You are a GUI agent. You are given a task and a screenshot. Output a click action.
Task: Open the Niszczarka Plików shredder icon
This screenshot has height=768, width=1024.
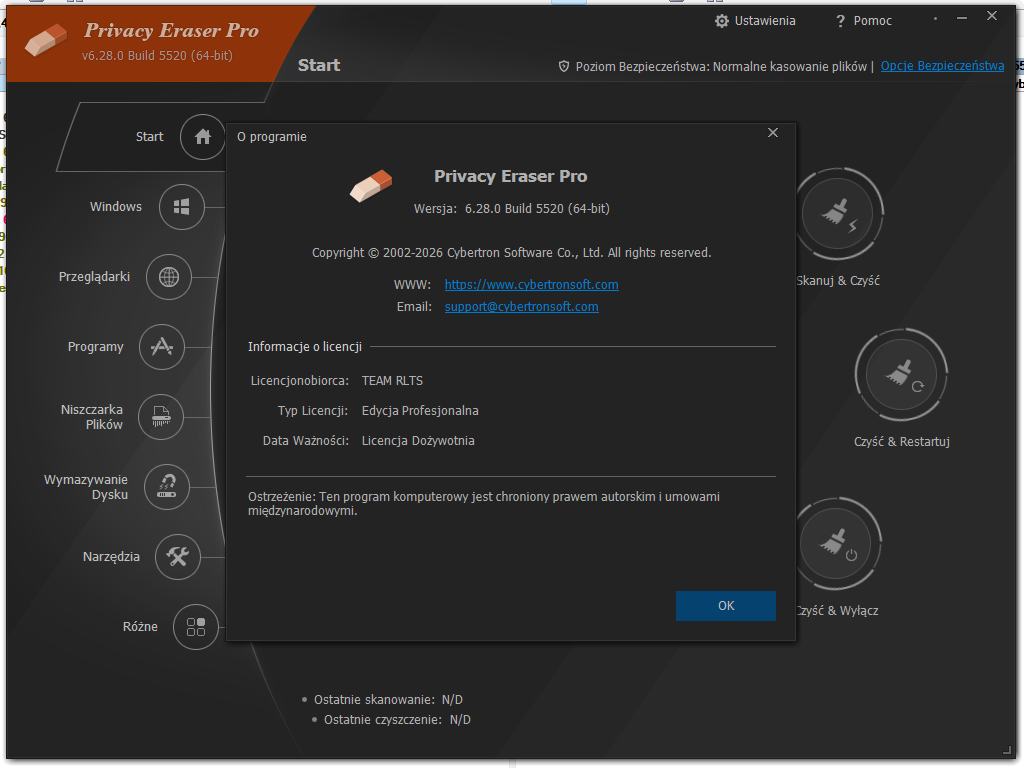pos(161,417)
